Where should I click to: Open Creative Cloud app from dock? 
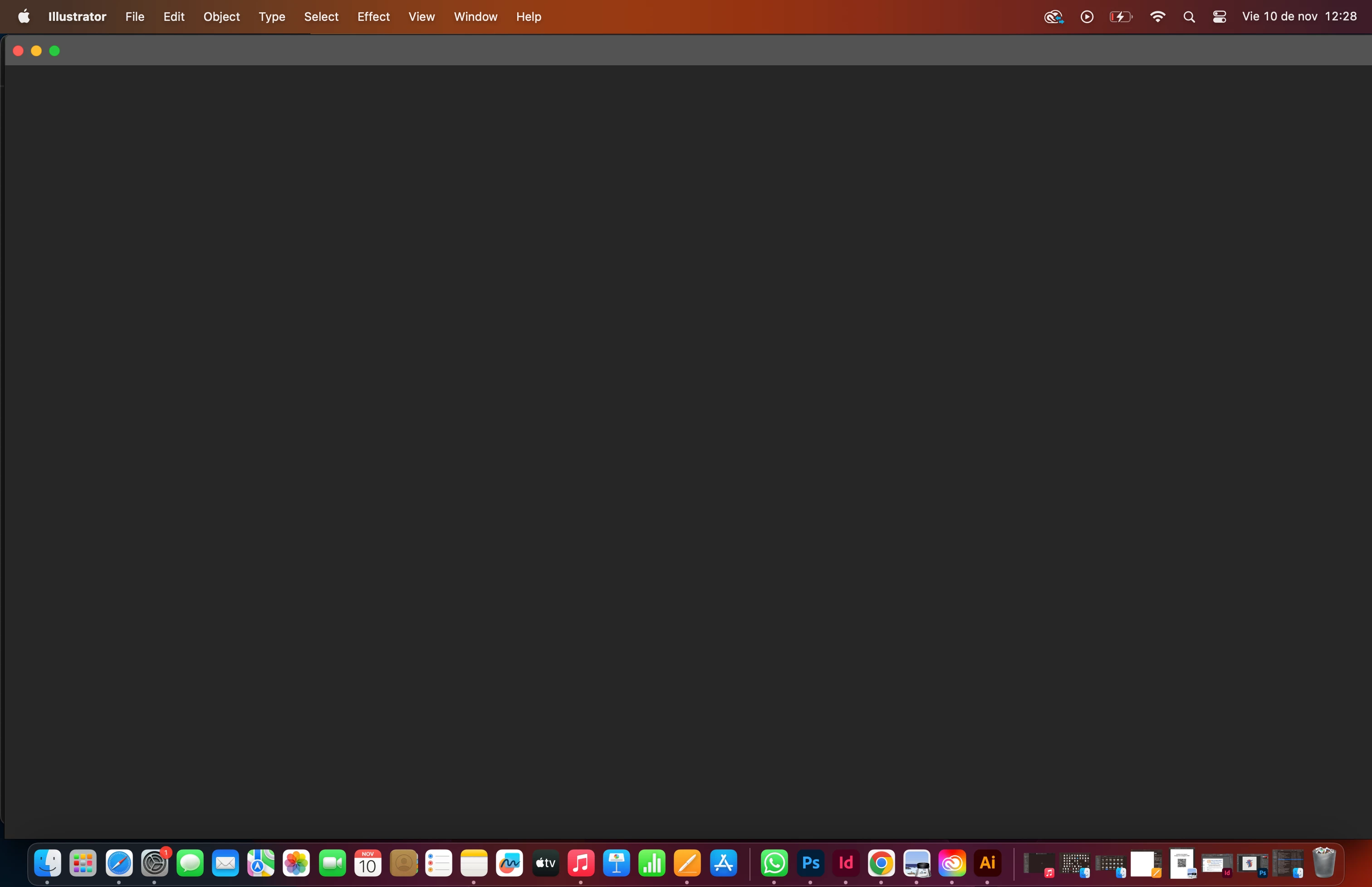click(x=952, y=863)
